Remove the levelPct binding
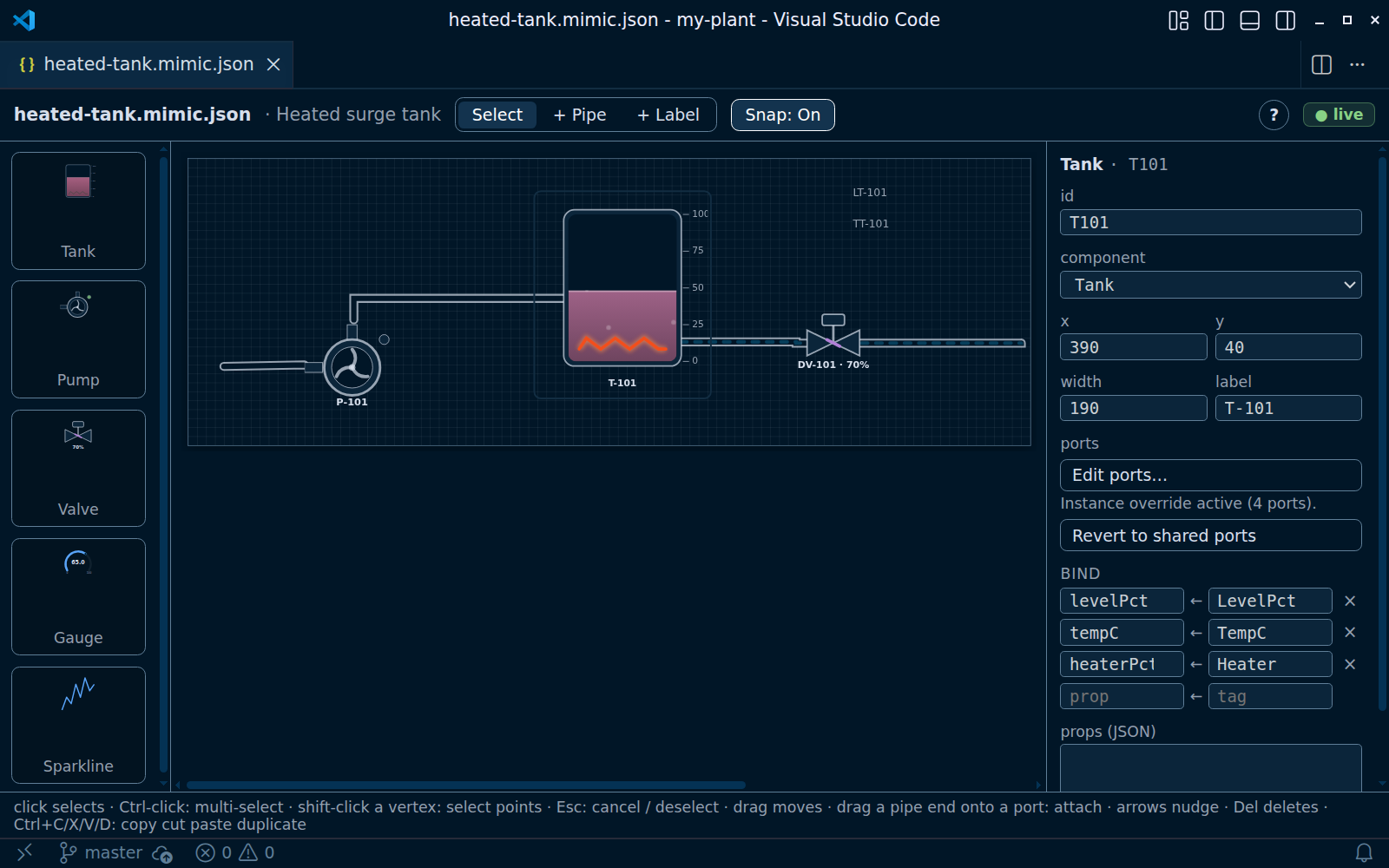This screenshot has height=868, width=1389. (x=1350, y=601)
